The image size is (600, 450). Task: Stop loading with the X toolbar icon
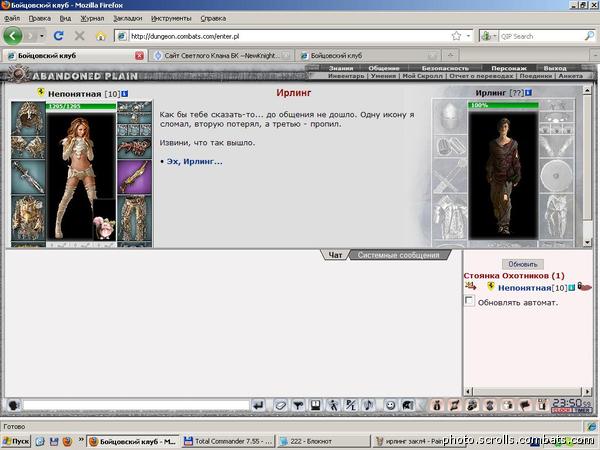79,36
